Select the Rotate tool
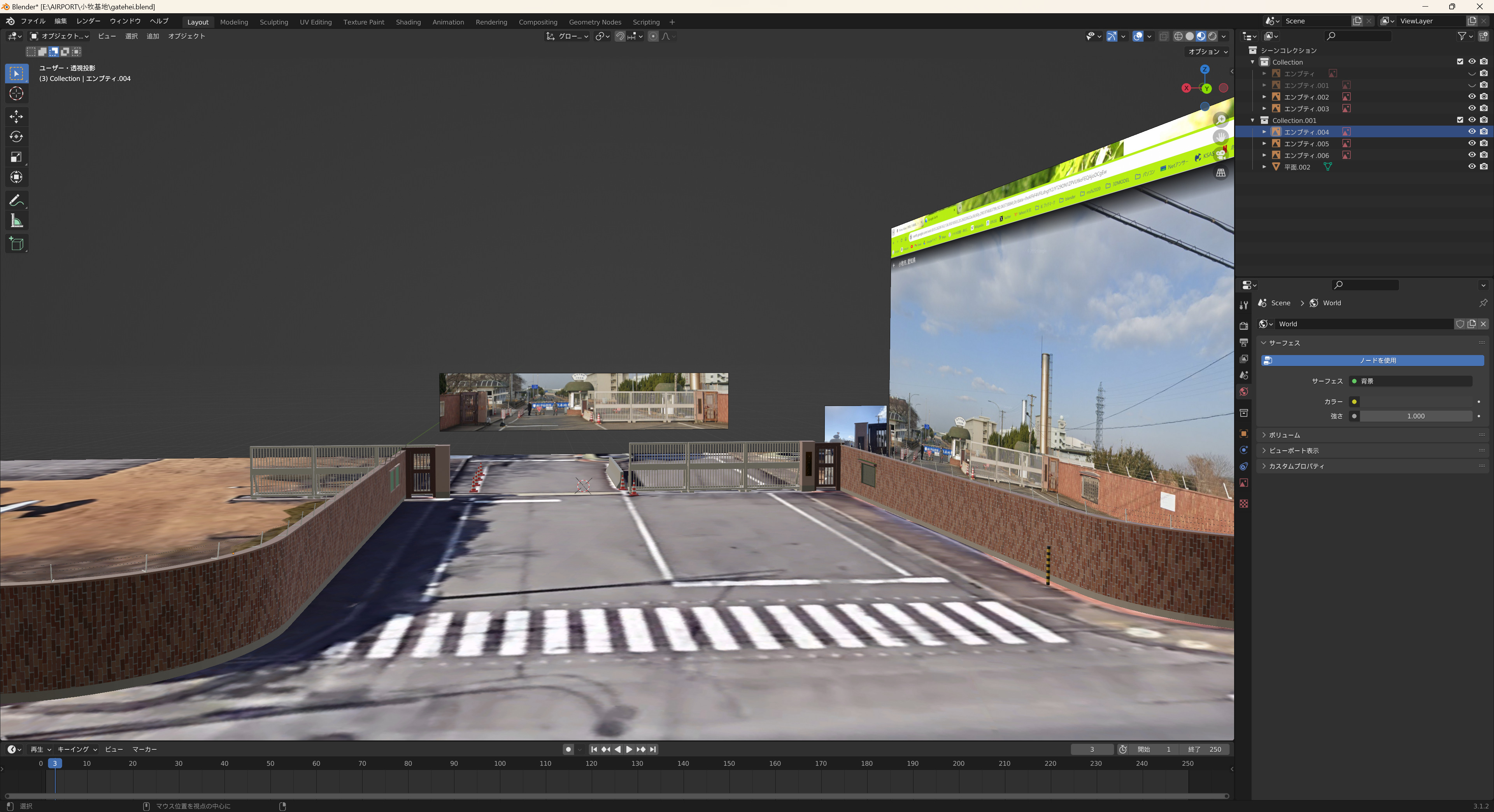Viewport: 1494px width, 812px height. pos(16,137)
